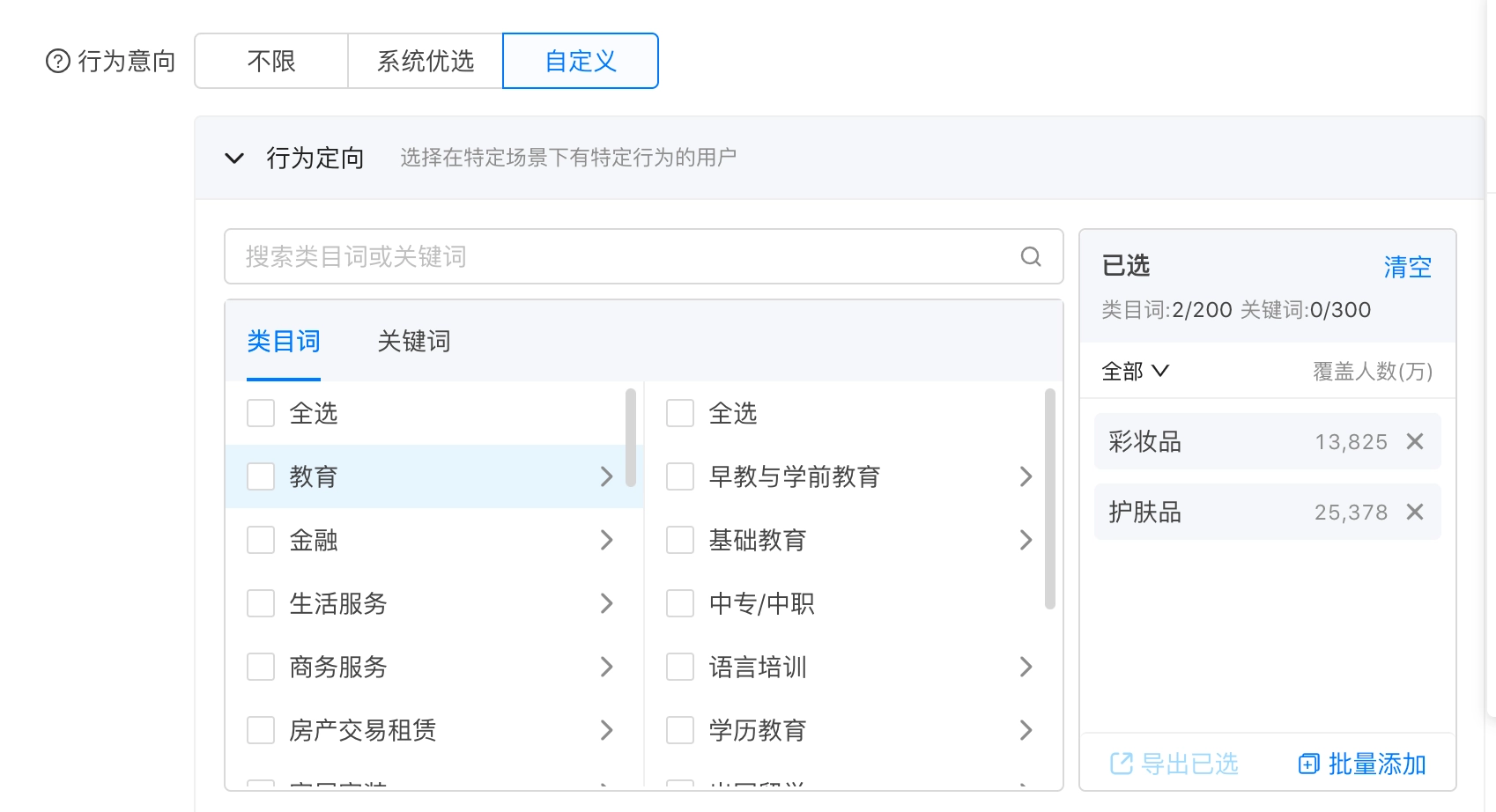Click the help icon next to 行为意向

coord(57,61)
